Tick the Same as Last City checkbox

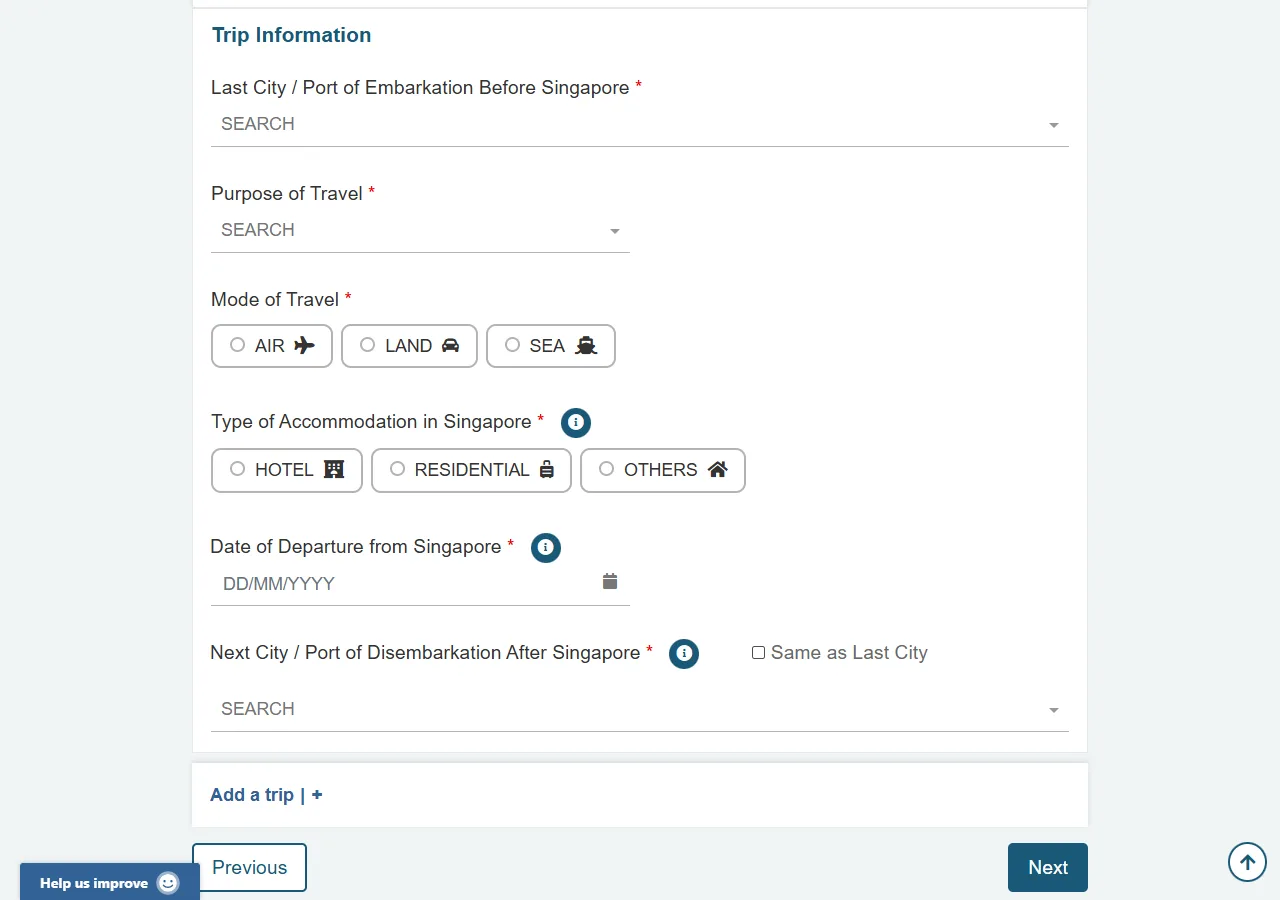click(758, 653)
